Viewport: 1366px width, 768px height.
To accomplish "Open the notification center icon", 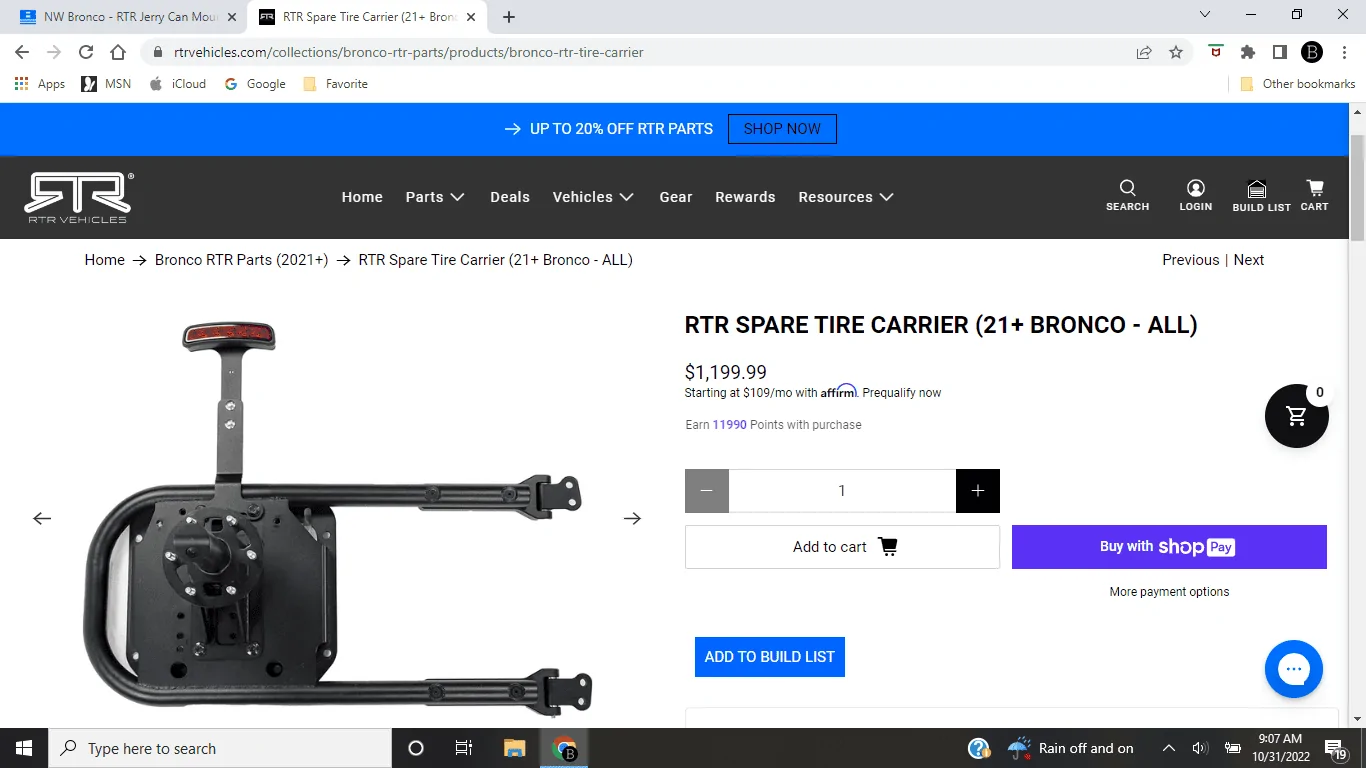I will point(1336,748).
